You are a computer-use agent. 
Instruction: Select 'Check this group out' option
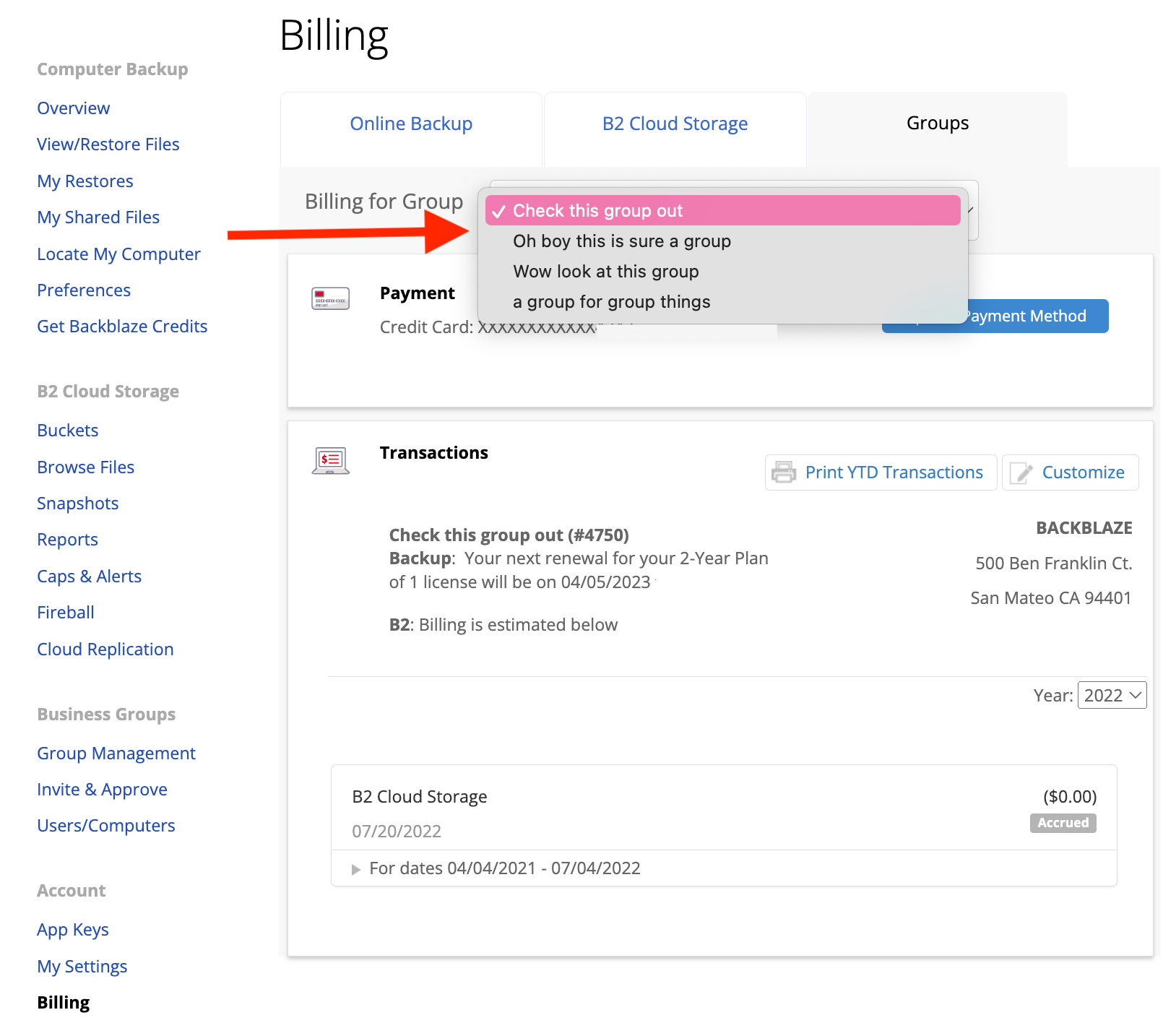pyautogui.click(x=722, y=210)
